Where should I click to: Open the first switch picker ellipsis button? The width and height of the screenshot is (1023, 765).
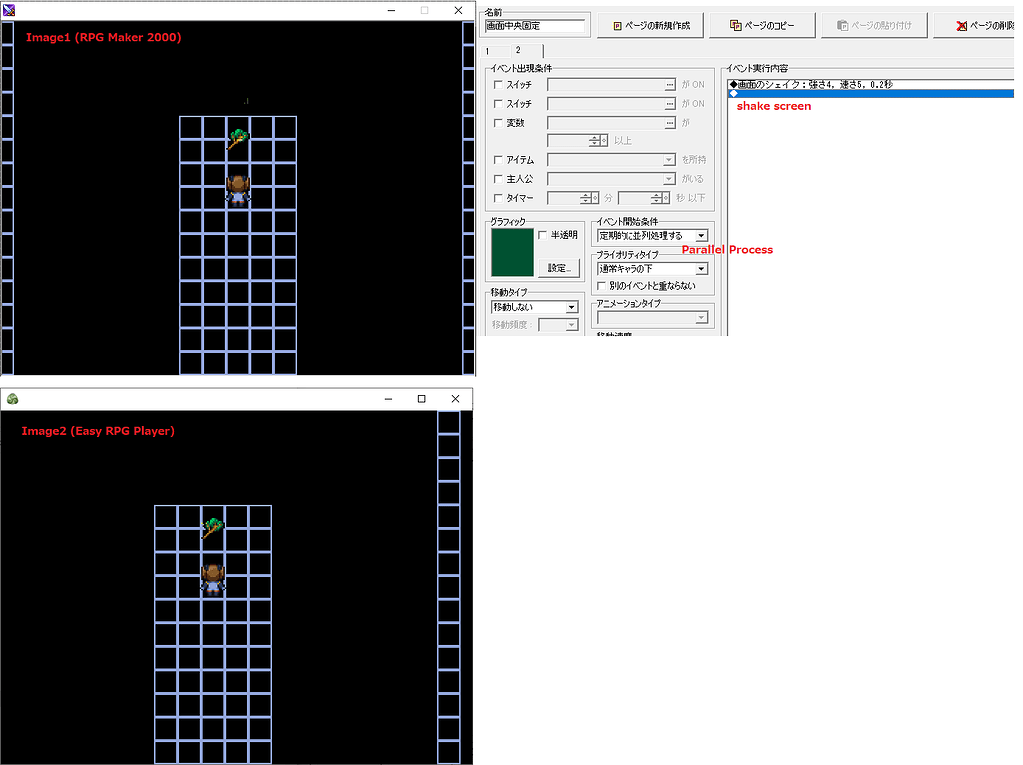(670, 86)
